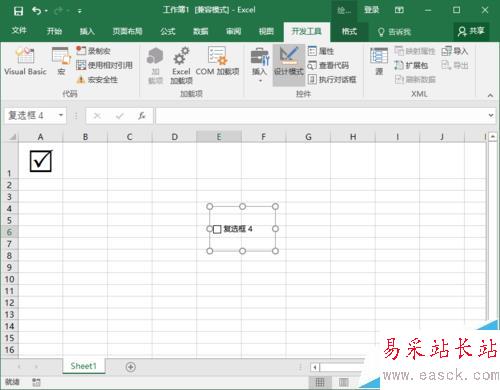Image resolution: width=500 pixels, height=390 pixels.
Task: Add a new sheet
Action: 131,367
